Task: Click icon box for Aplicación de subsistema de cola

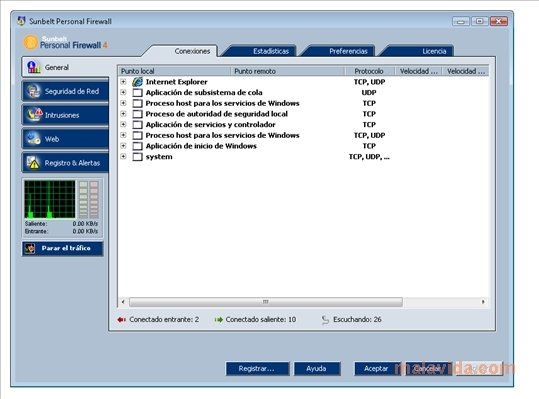Action: [x=138, y=93]
